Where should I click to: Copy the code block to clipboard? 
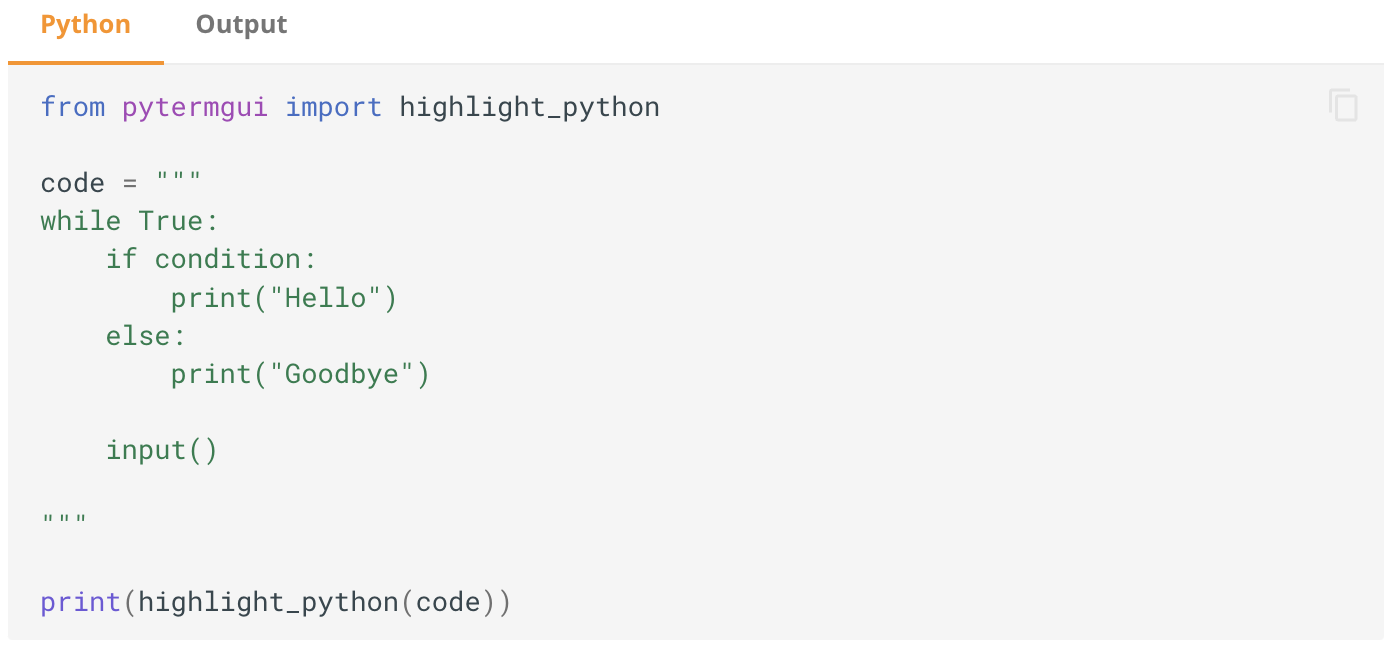pyautogui.click(x=1343, y=105)
